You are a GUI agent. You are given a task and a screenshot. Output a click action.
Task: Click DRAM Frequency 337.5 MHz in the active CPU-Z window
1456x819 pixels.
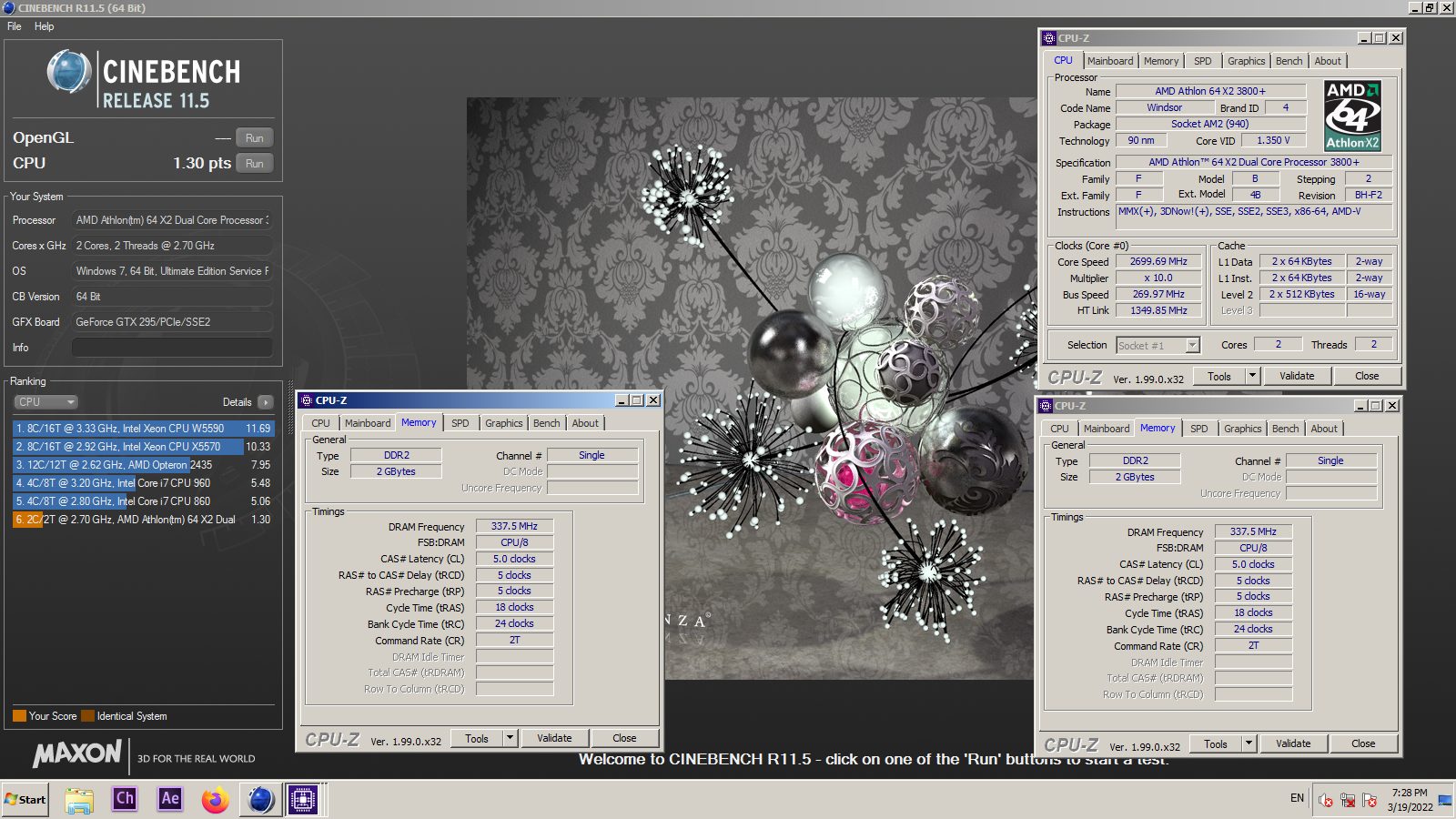pos(514,526)
